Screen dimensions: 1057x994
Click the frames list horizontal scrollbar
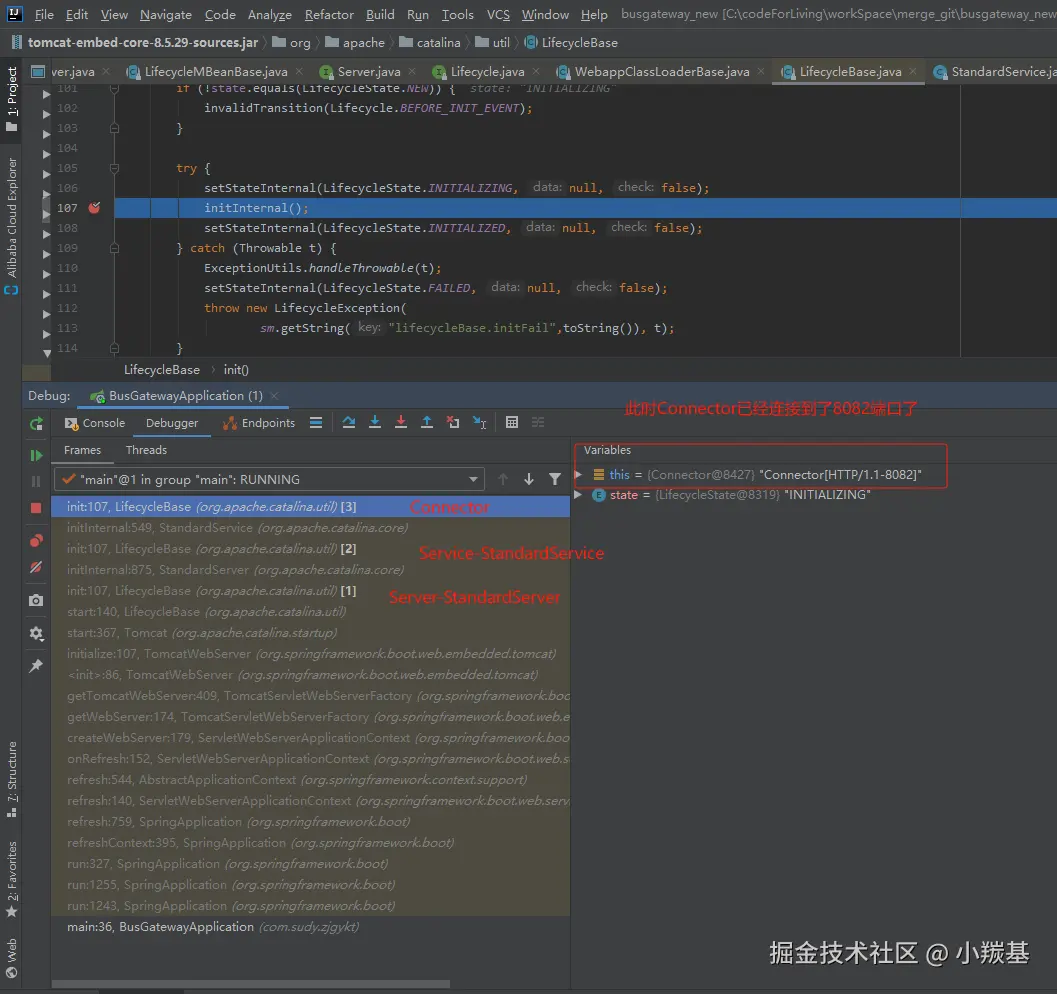pos(251,984)
